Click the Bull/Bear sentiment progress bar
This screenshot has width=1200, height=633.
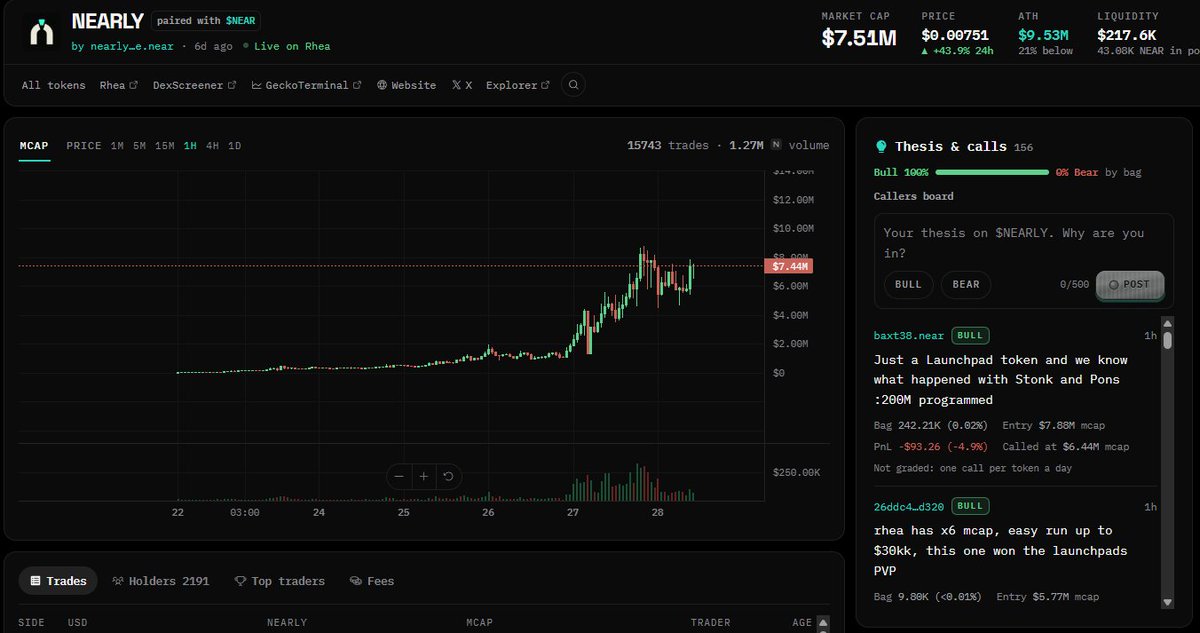click(991, 172)
